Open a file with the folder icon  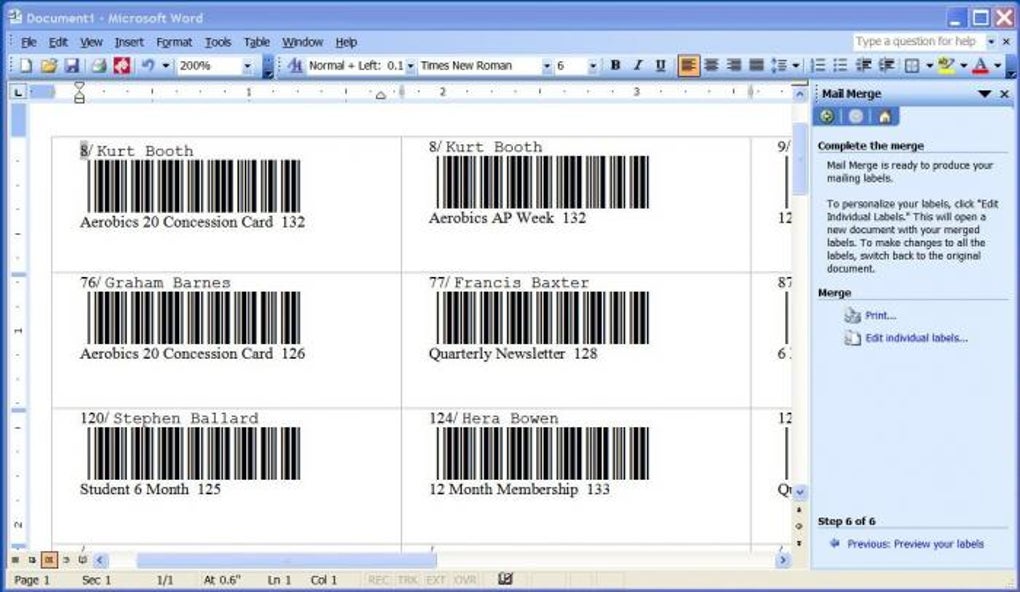[48, 66]
